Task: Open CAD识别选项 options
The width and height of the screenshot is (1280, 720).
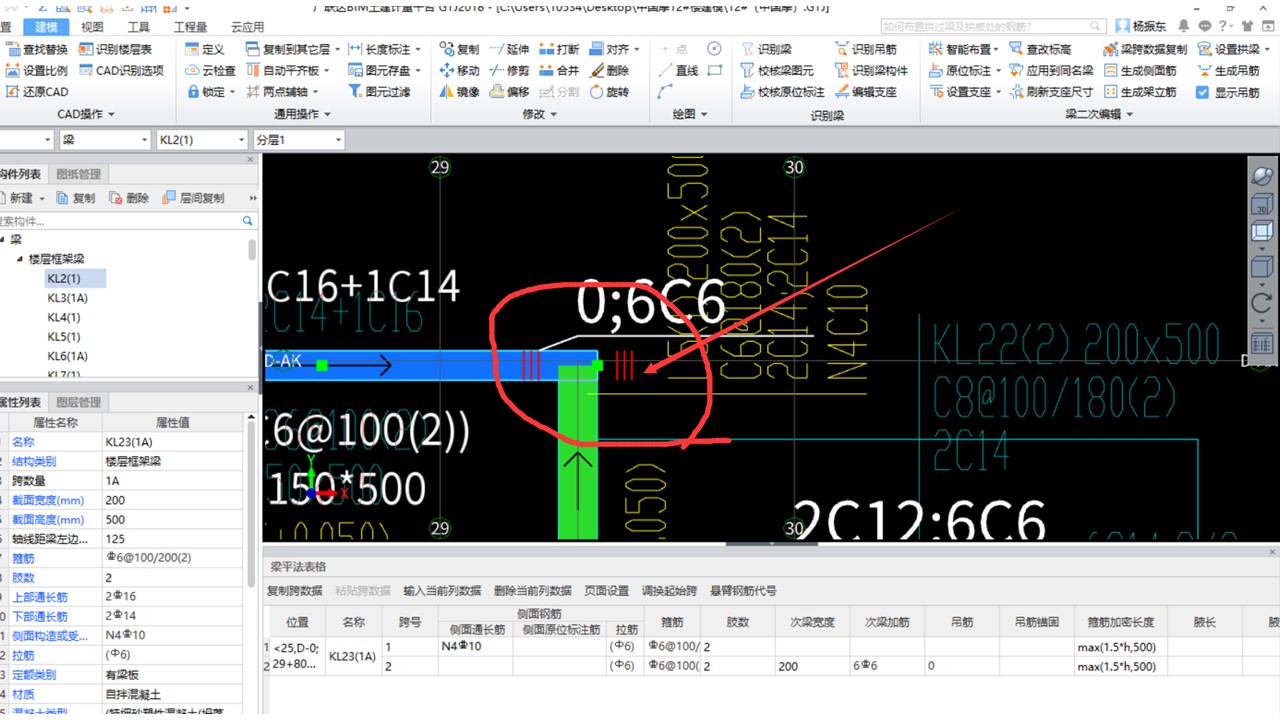Action: (120, 70)
